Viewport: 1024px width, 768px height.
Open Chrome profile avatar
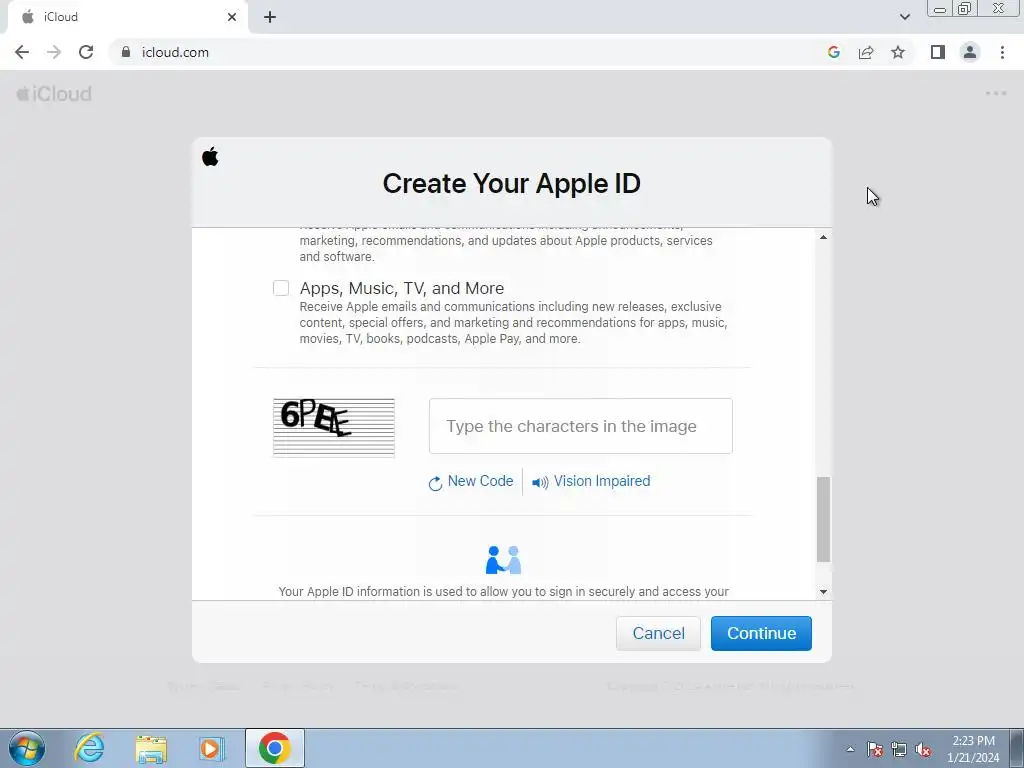point(970,52)
